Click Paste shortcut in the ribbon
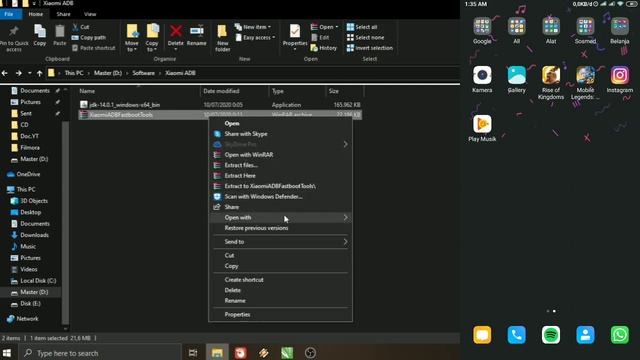The width and height of the screenshot is (640, 360). 93,48
